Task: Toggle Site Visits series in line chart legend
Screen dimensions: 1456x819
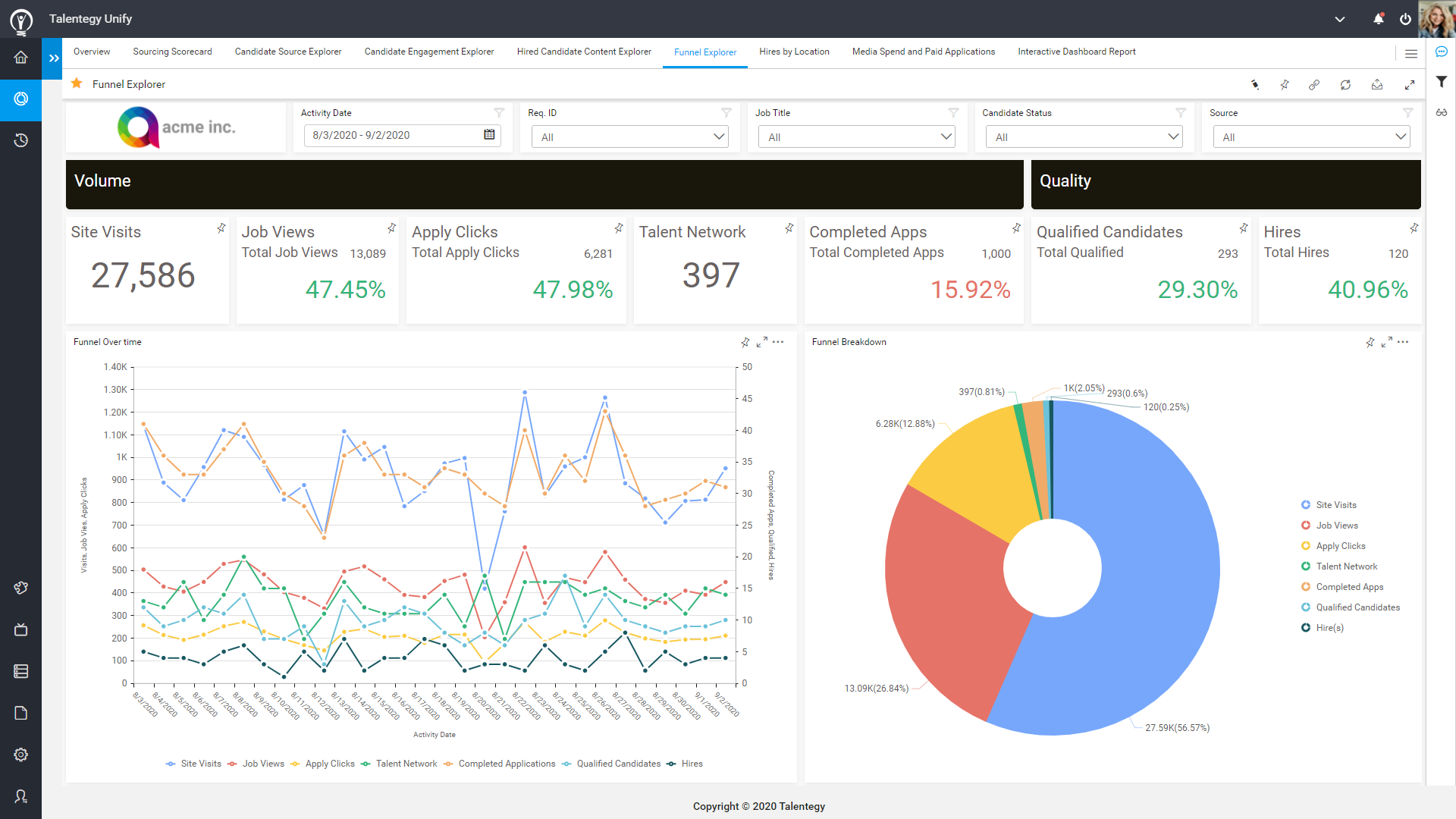Action: pyautogui.click(x=193, y=764)
